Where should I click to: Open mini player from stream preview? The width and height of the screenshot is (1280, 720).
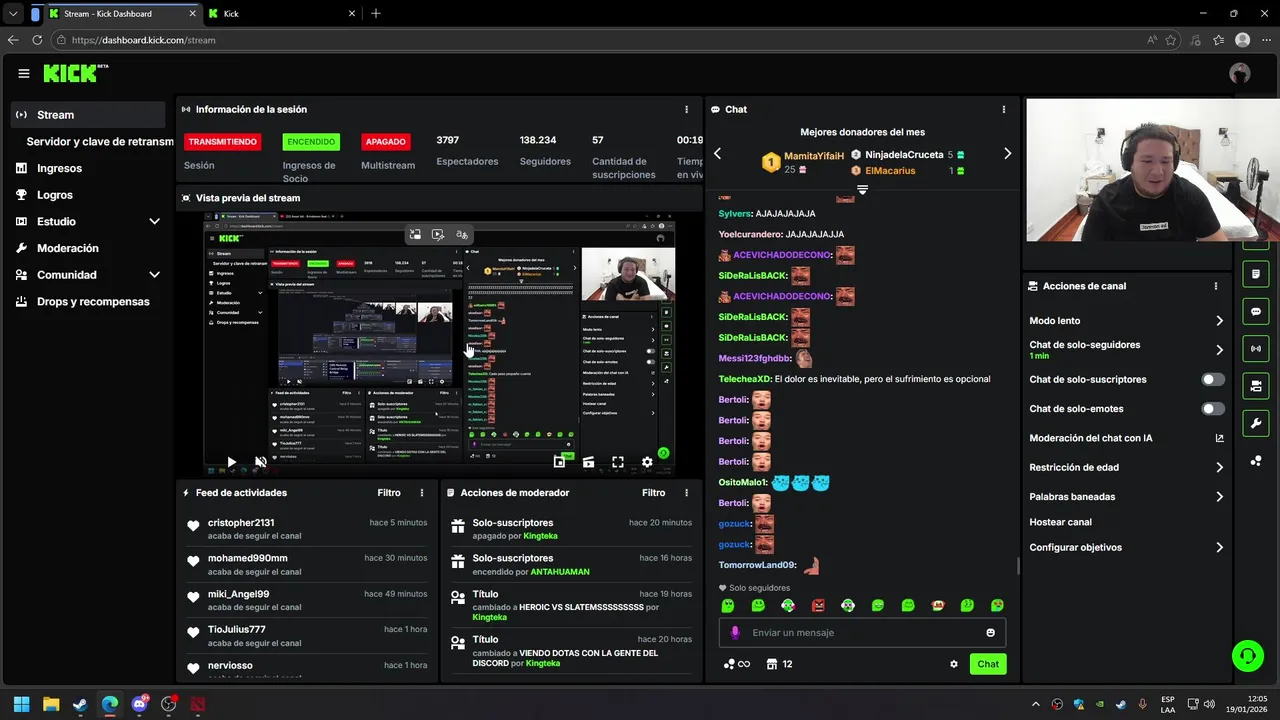tap(559, 462)
